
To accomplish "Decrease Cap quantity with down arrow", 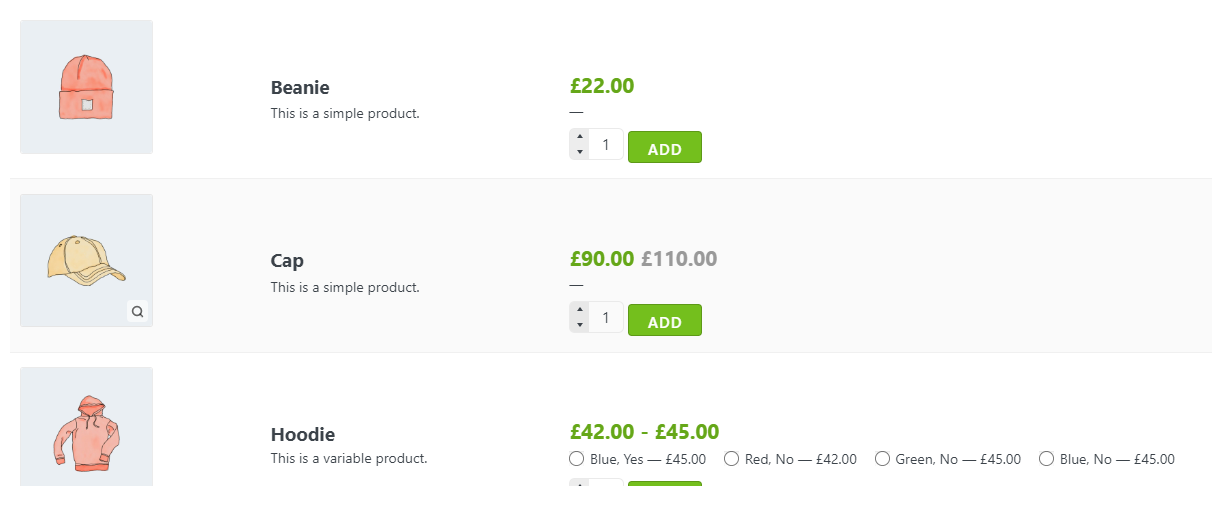I will point(579,325).
